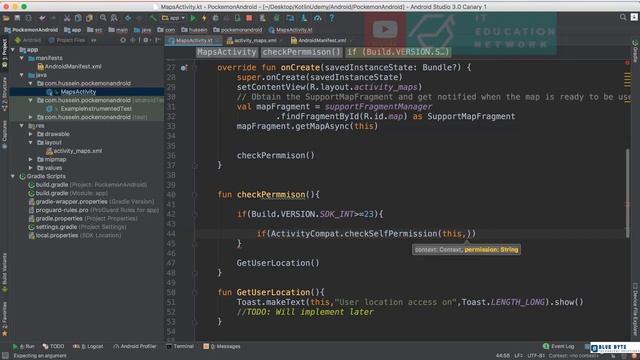Click the tool window toggle in bottom-left corner

click(x=5, y=356)
